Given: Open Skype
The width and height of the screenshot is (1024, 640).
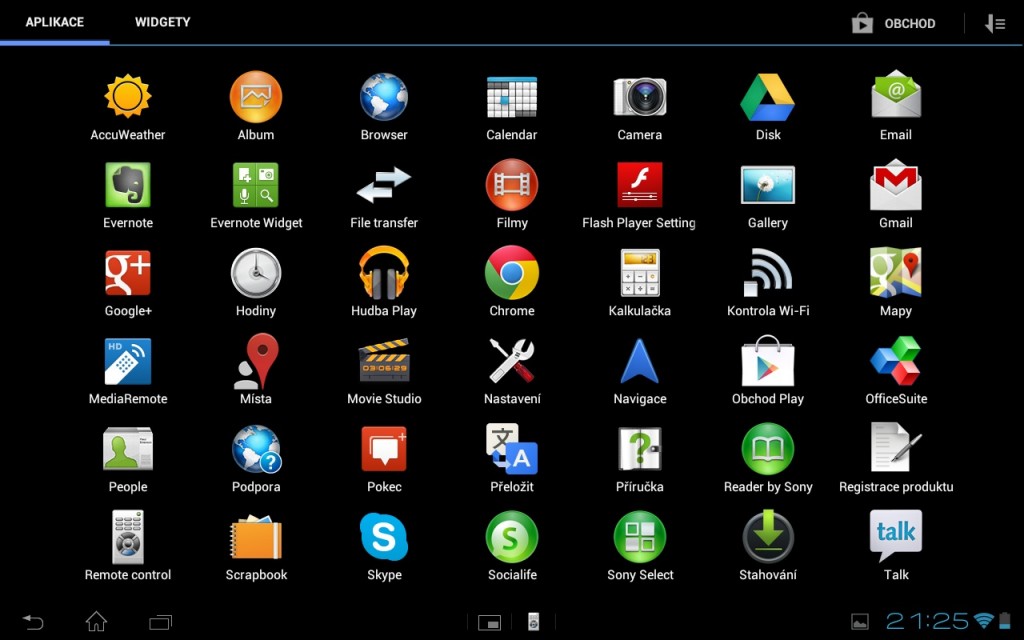Looking at the screenshot, I should 384,537.
